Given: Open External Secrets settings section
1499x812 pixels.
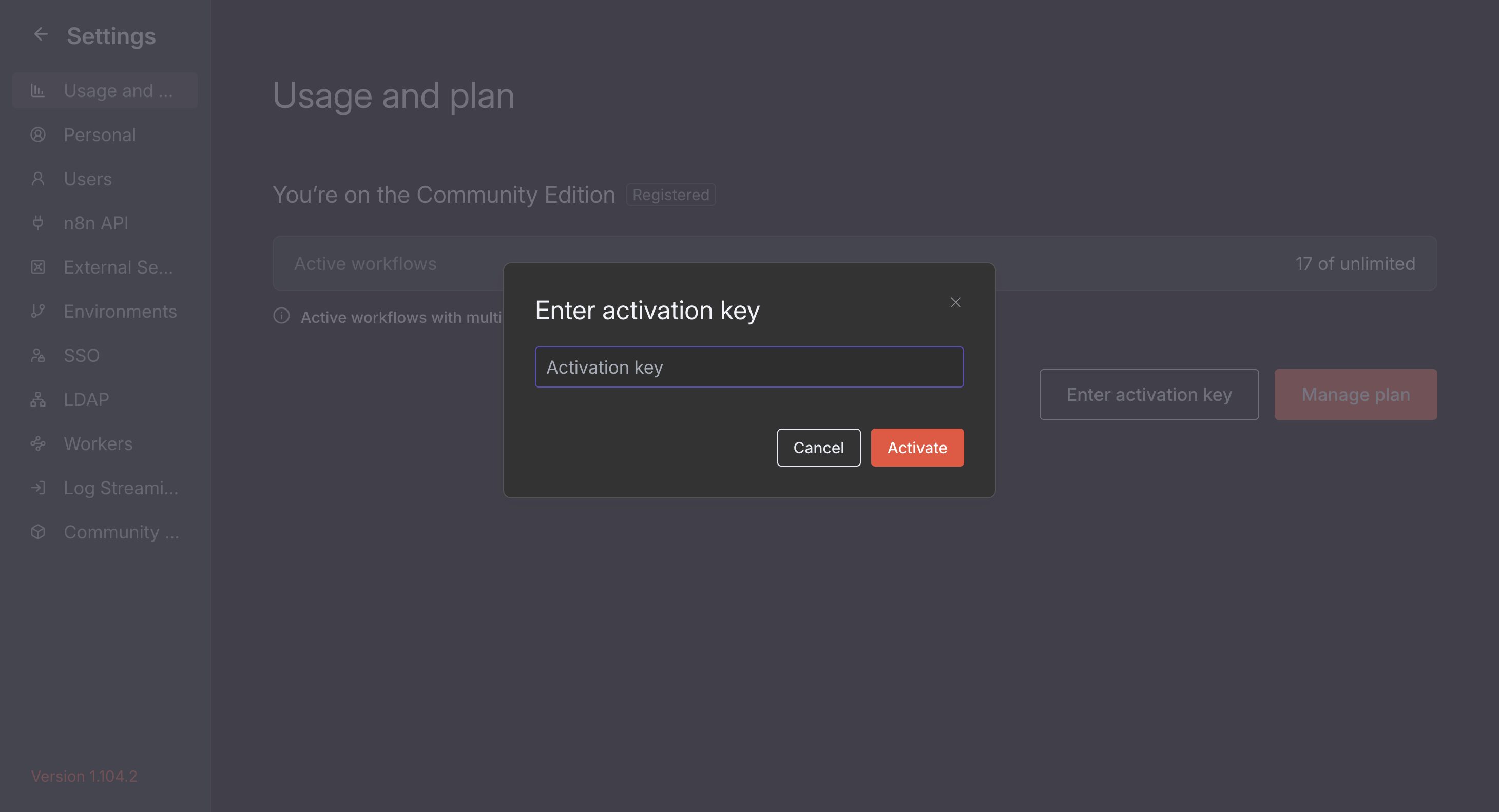Looking at the screenshot, I should coord(118,267).
